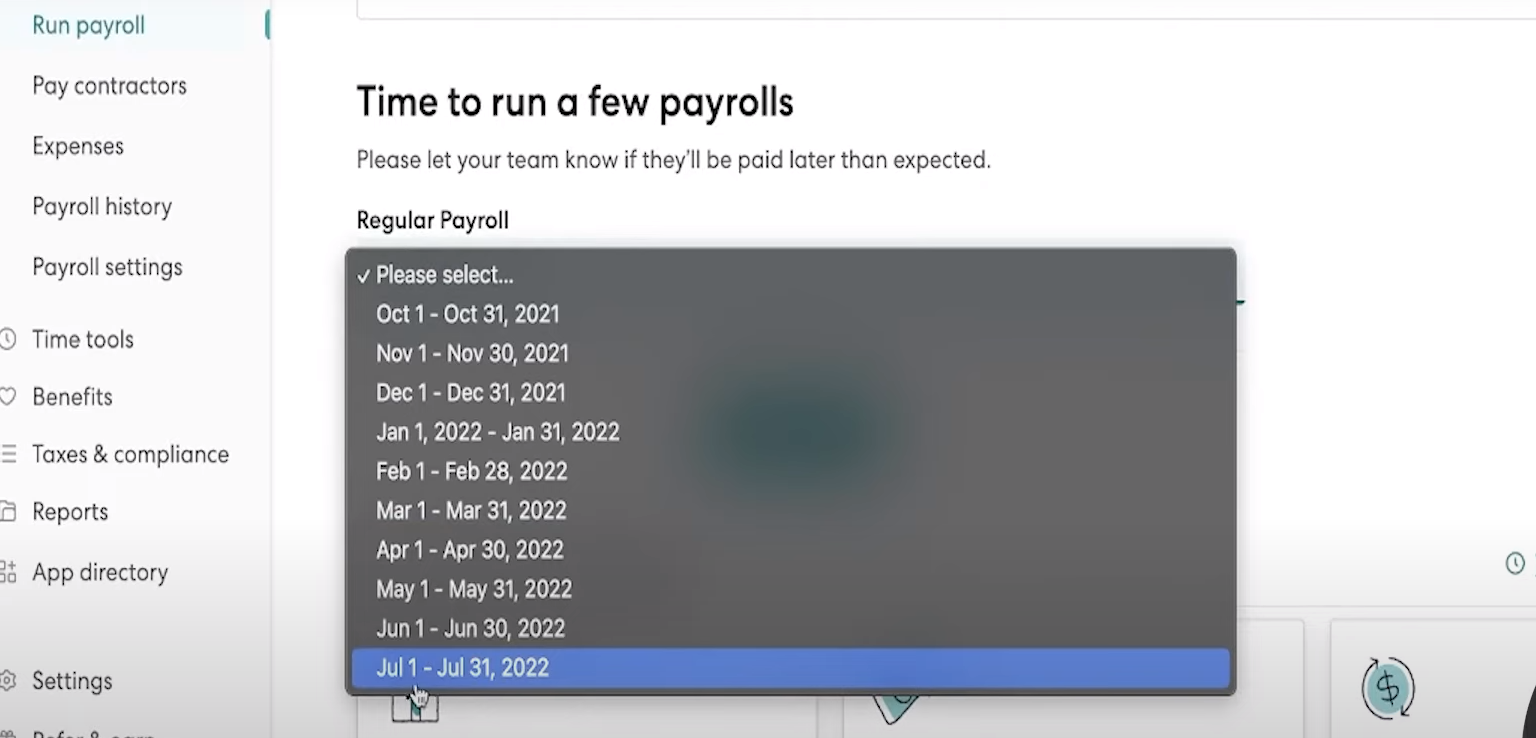1536x738 pixels.
Task: Pick Dec 1 - Dec 31, 2021 period
Action: 470,393
